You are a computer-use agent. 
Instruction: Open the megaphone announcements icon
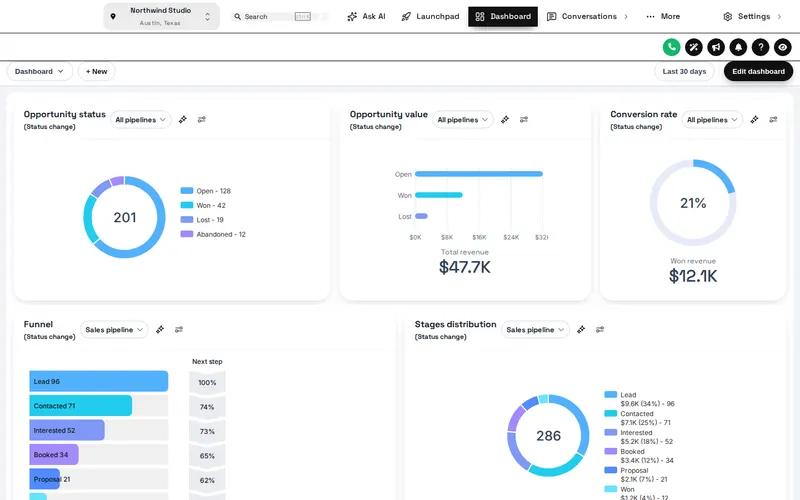(716, 47)
